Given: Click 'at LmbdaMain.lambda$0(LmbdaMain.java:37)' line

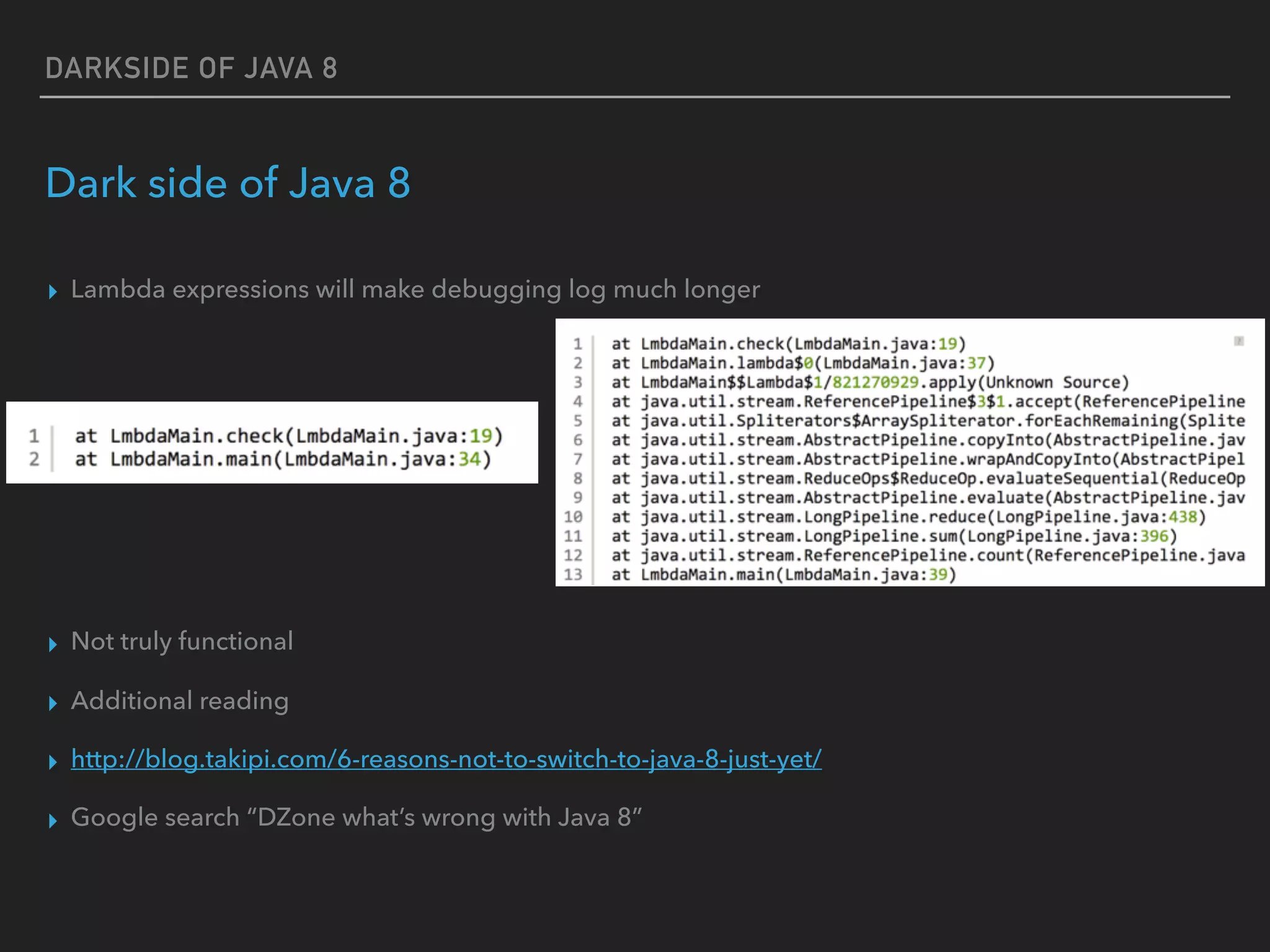Looking at the screenshot, I should (x=803, y=363).
